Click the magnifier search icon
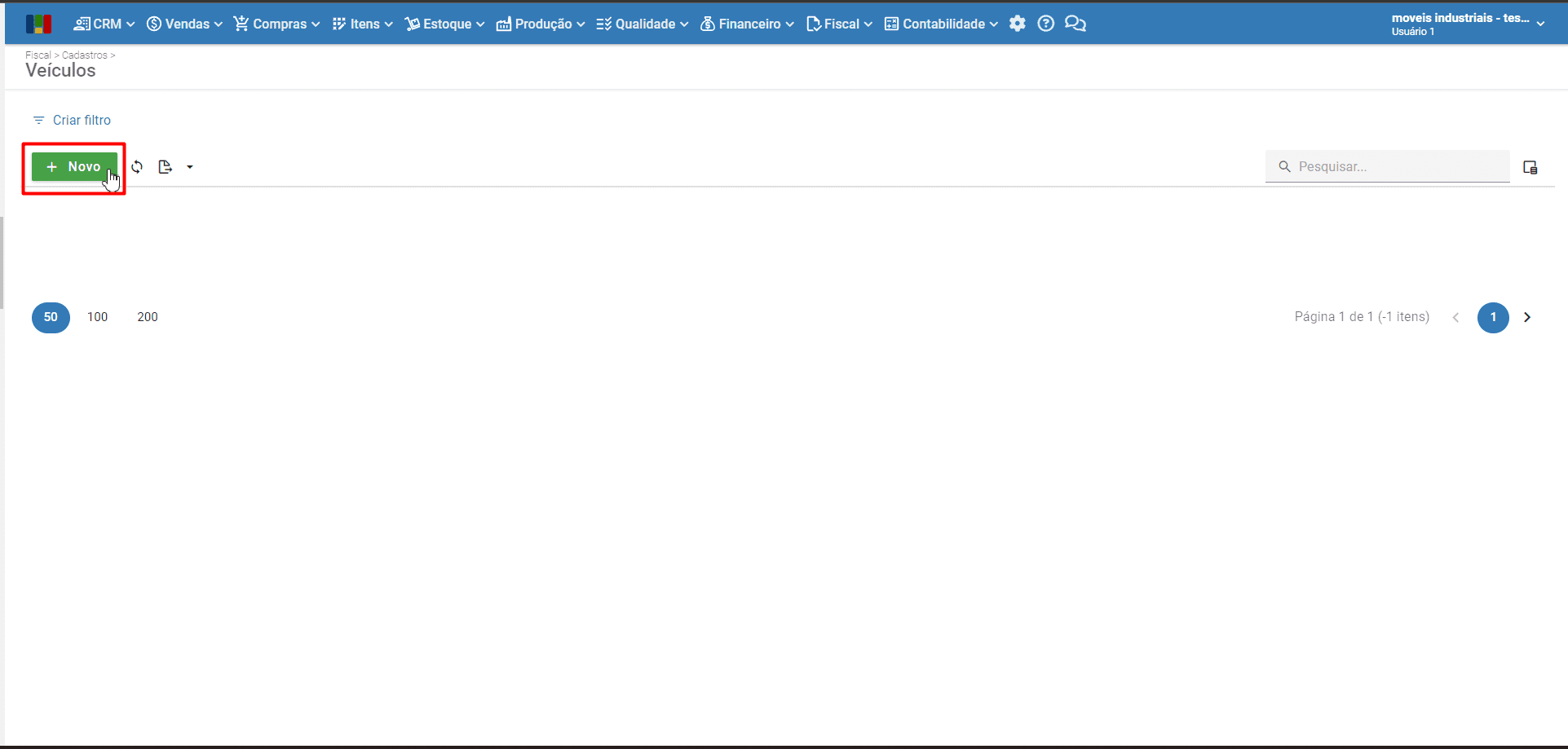Viewport: 1568px width, 749px height. tap(1284, 166)
